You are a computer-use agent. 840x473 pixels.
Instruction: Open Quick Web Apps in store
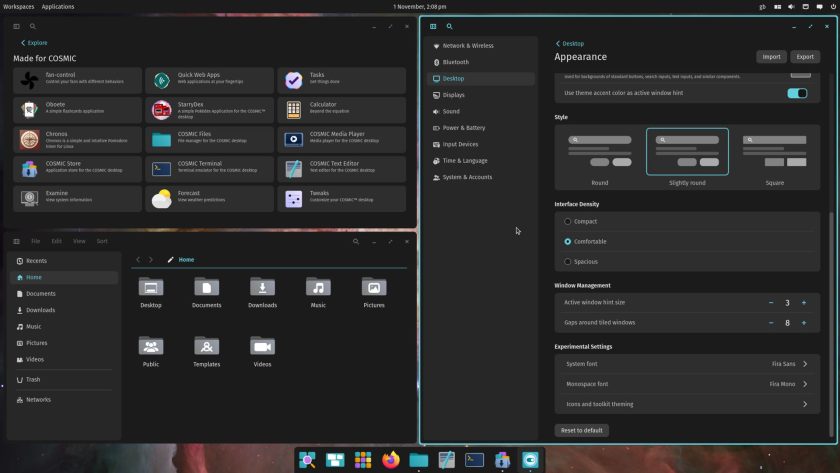[x=209, y=80]
